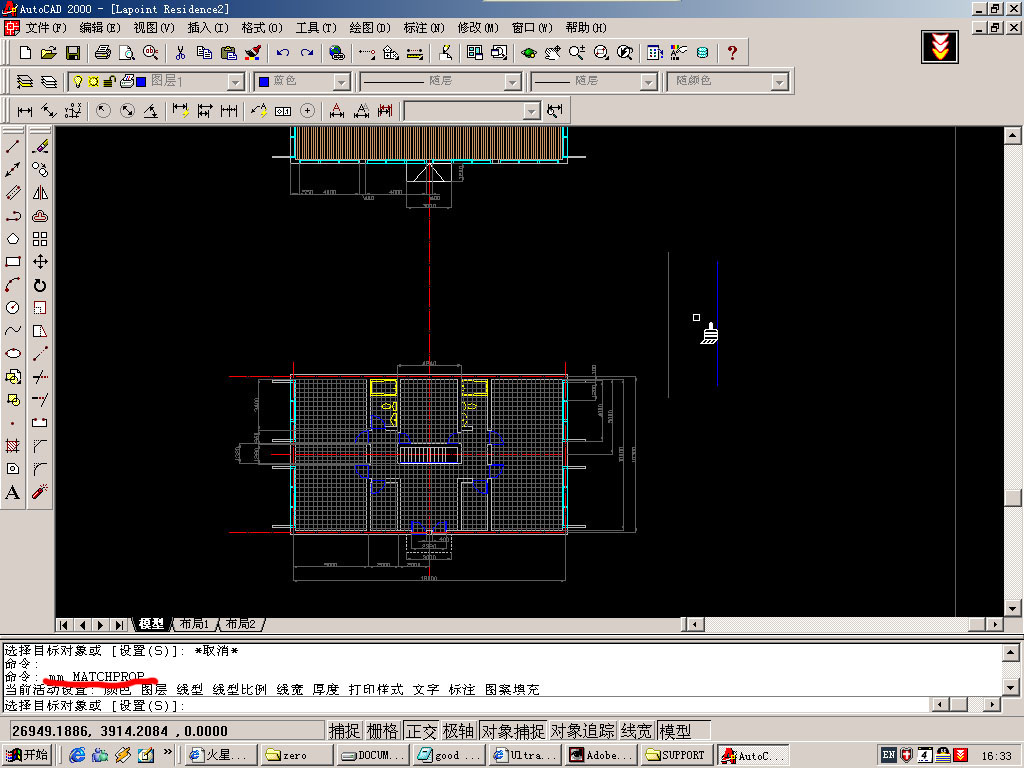
Task: Click the 开始 Start button
Action: pyautogui.click(x=28, y=755)
